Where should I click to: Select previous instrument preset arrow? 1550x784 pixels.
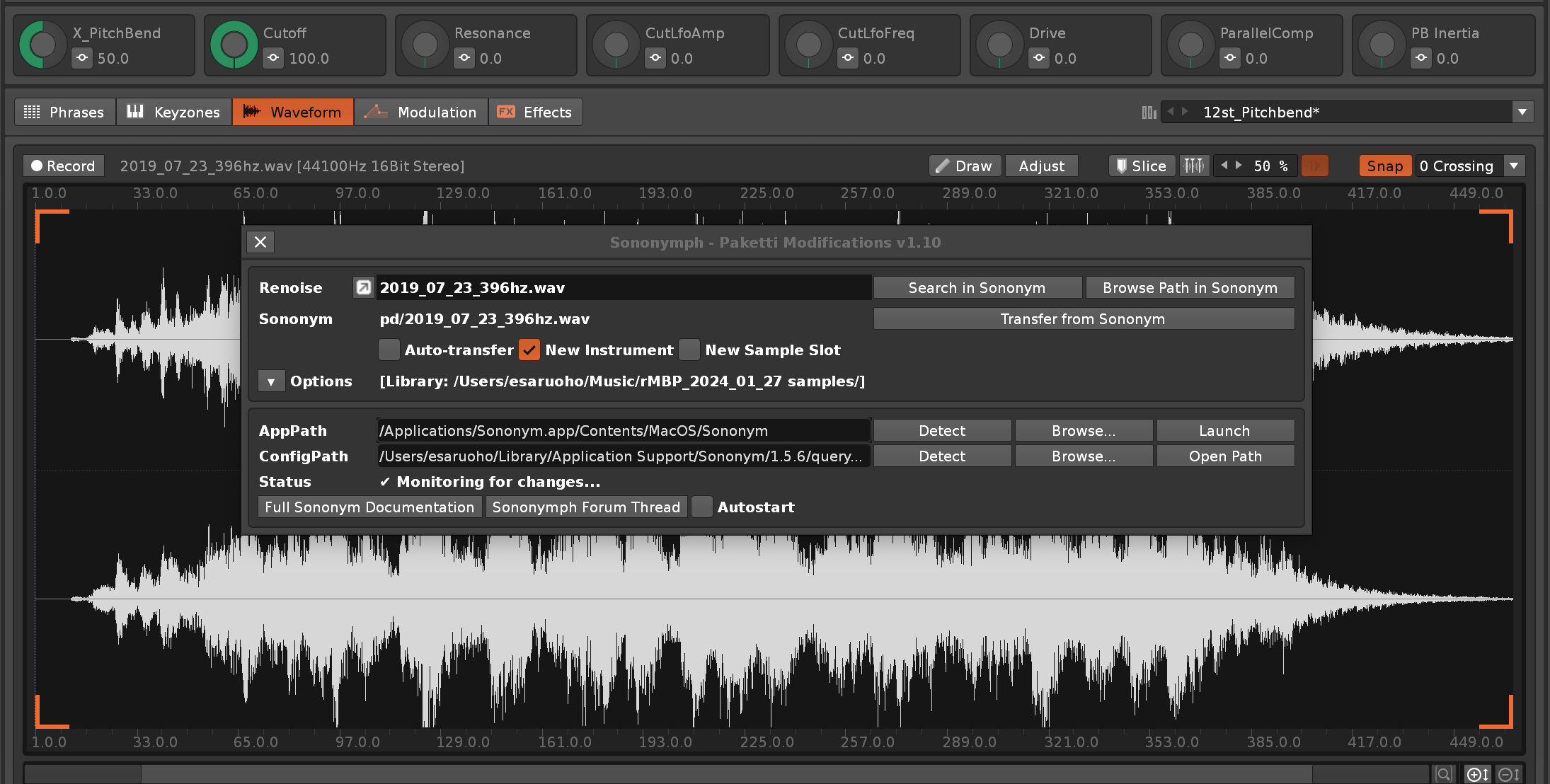pyautogui.click(x=1171, y=112)
